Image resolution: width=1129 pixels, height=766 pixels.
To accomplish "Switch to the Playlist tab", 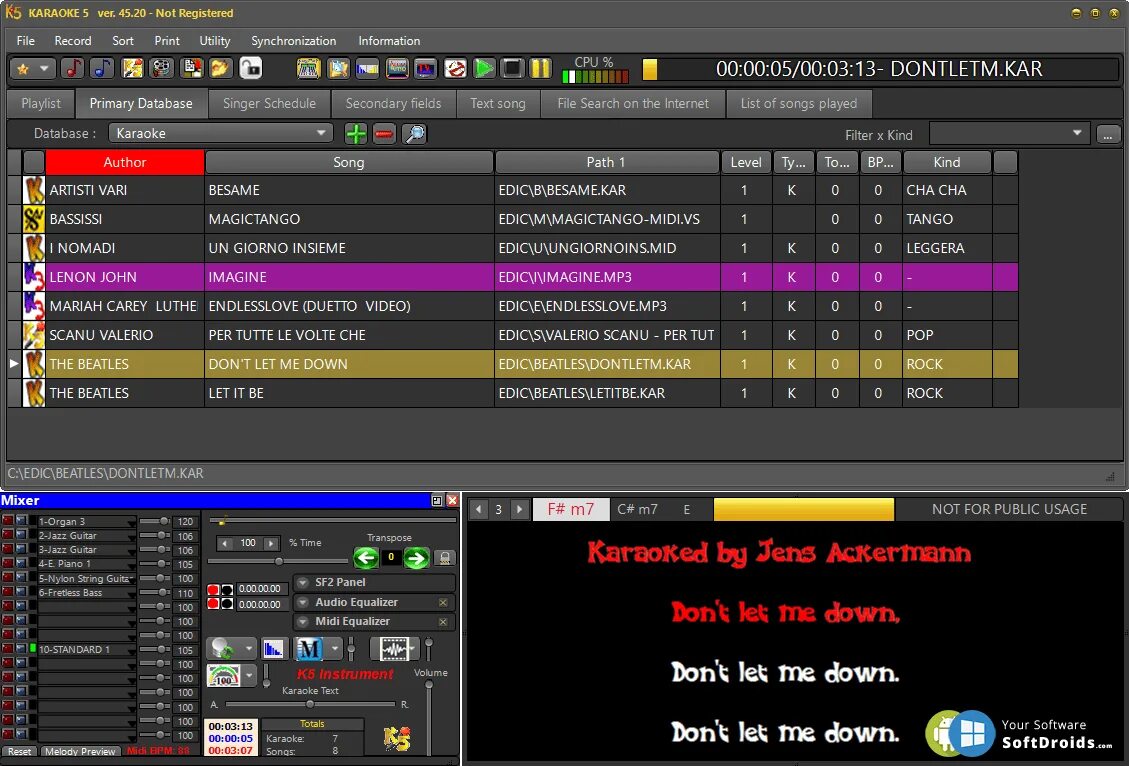I will point(41,104).
